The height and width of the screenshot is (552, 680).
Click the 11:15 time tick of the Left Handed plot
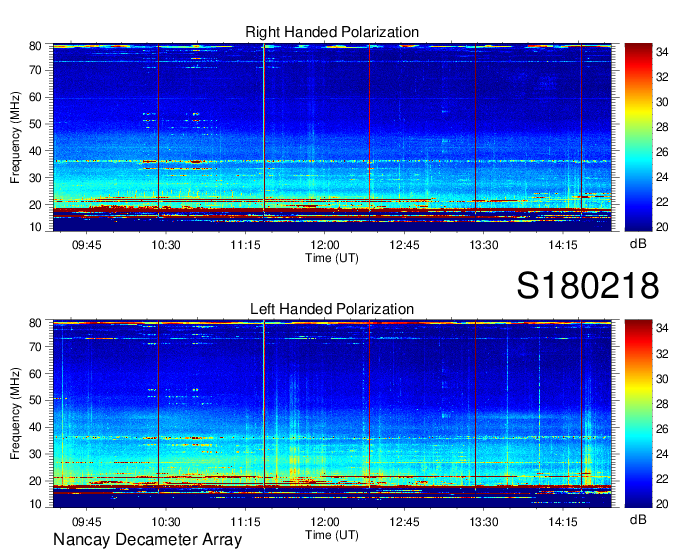point(245,522)
